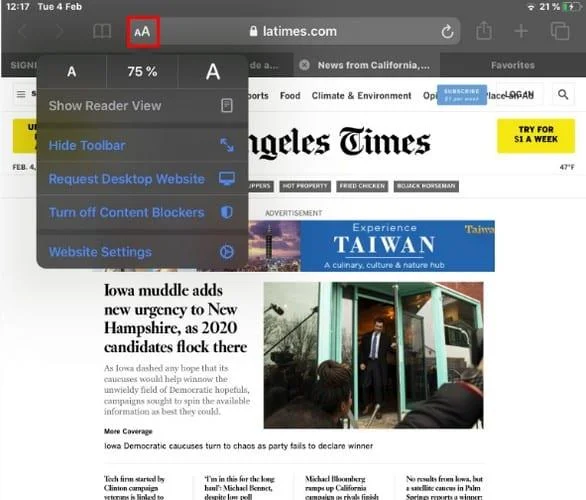Choose Hide Toolbar option

tap(142, 145)
